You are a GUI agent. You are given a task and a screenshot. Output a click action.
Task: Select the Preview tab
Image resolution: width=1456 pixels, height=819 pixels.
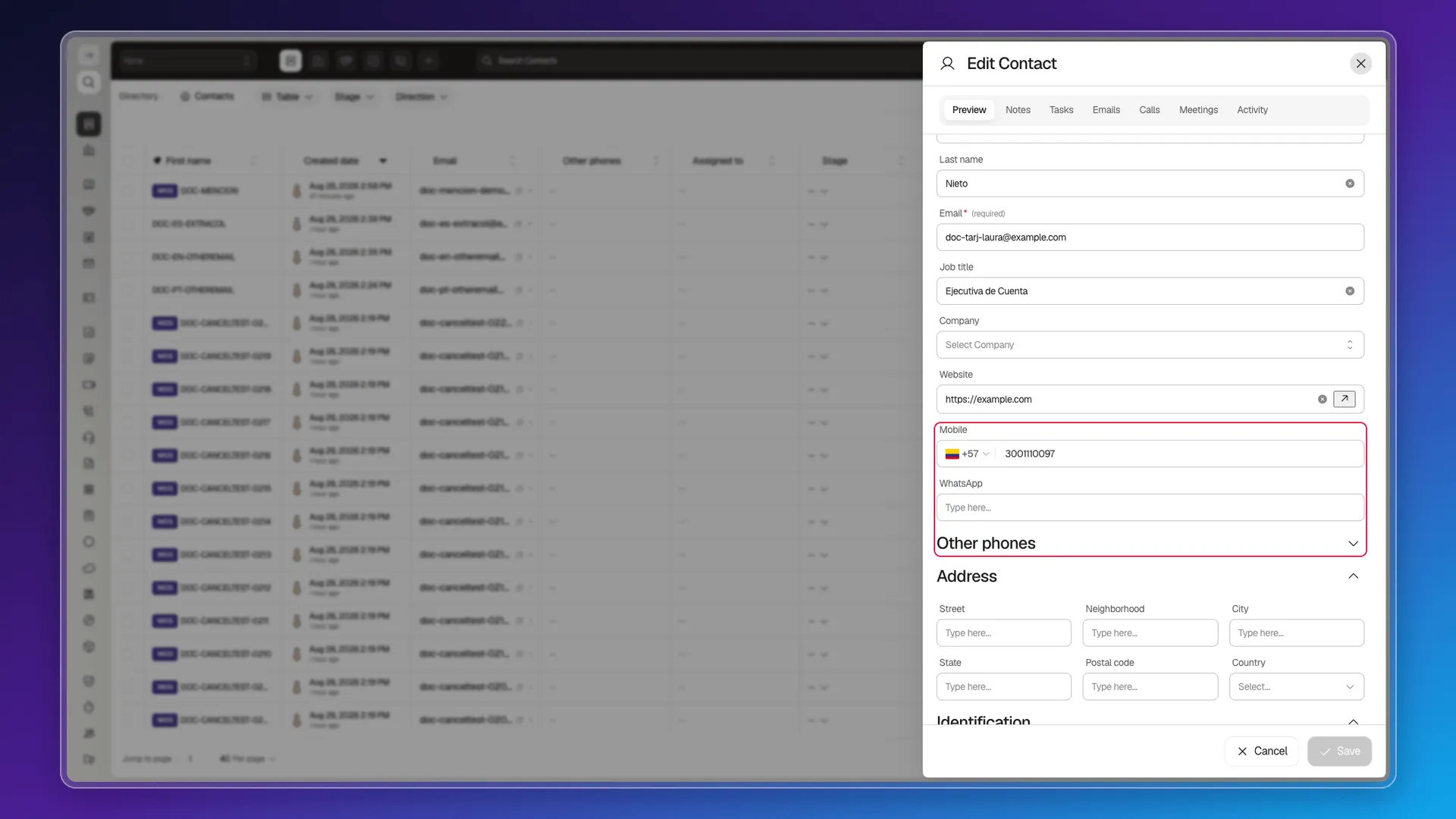[968, 110]
